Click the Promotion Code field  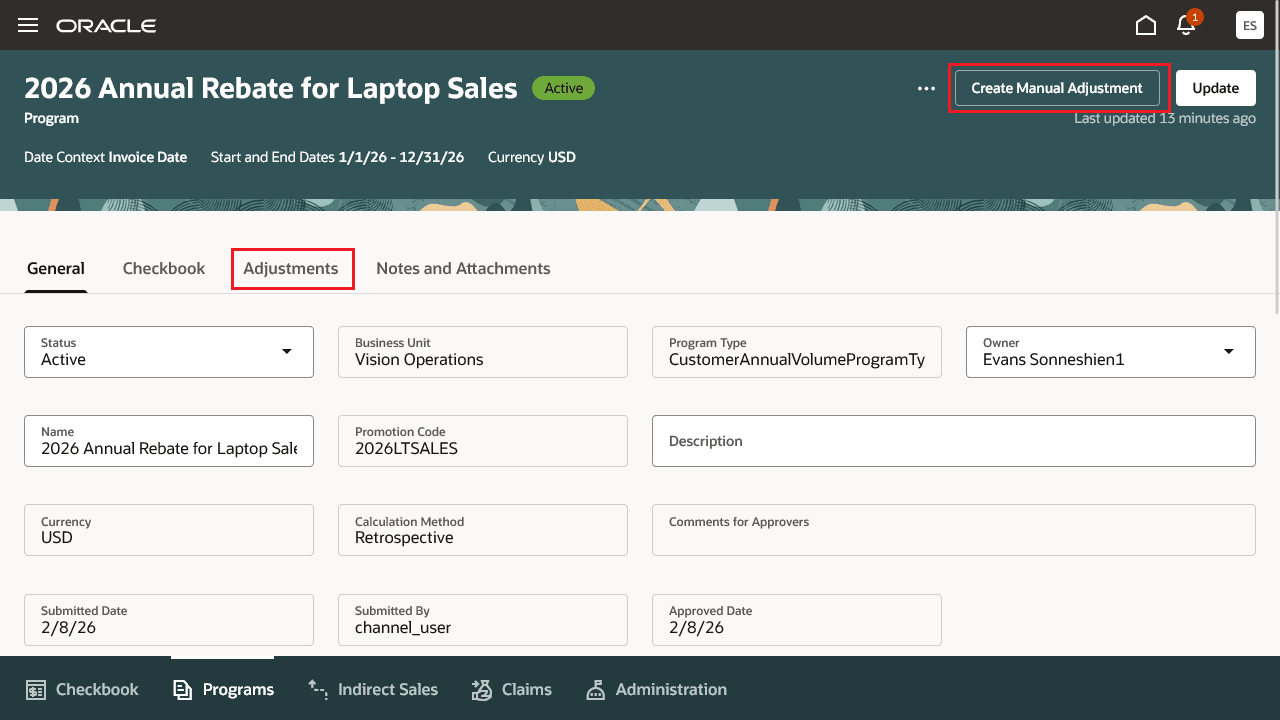(x=483, y=441)
